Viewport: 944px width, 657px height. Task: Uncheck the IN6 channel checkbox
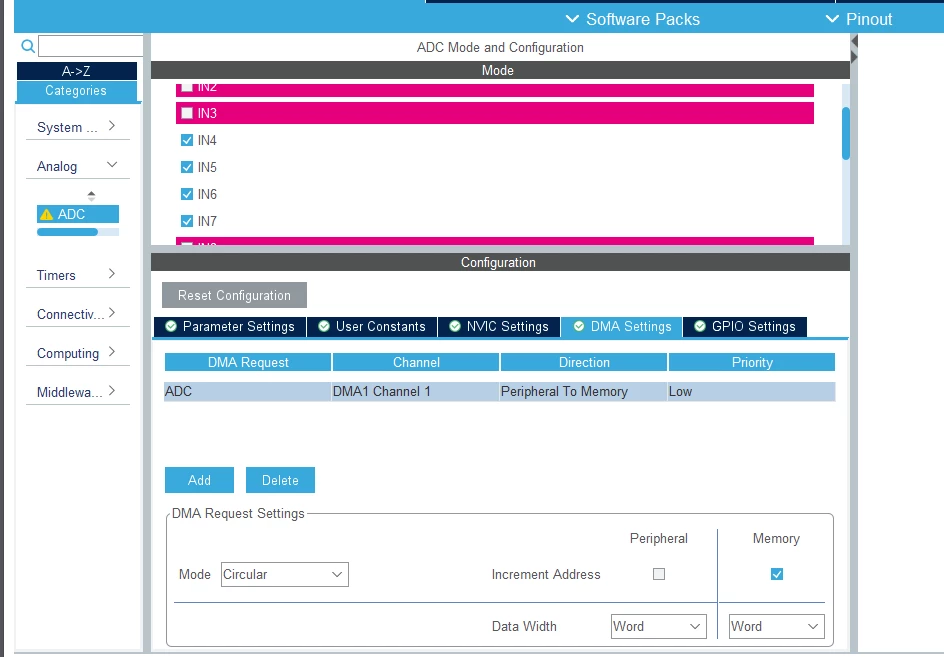(187, 194)
